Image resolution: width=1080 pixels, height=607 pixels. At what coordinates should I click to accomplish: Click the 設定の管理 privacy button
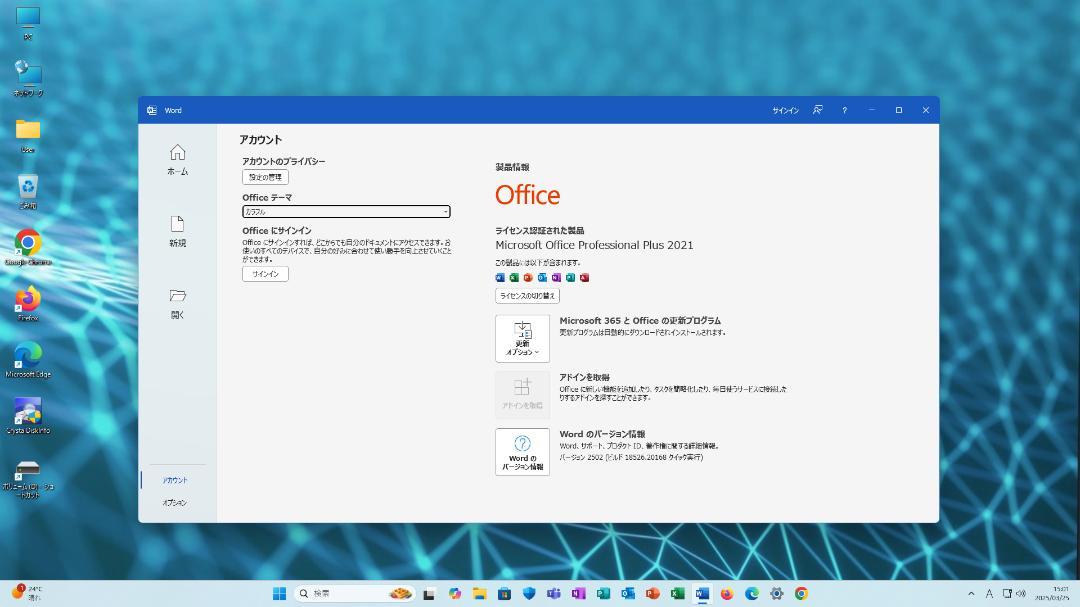pos(265,177)
